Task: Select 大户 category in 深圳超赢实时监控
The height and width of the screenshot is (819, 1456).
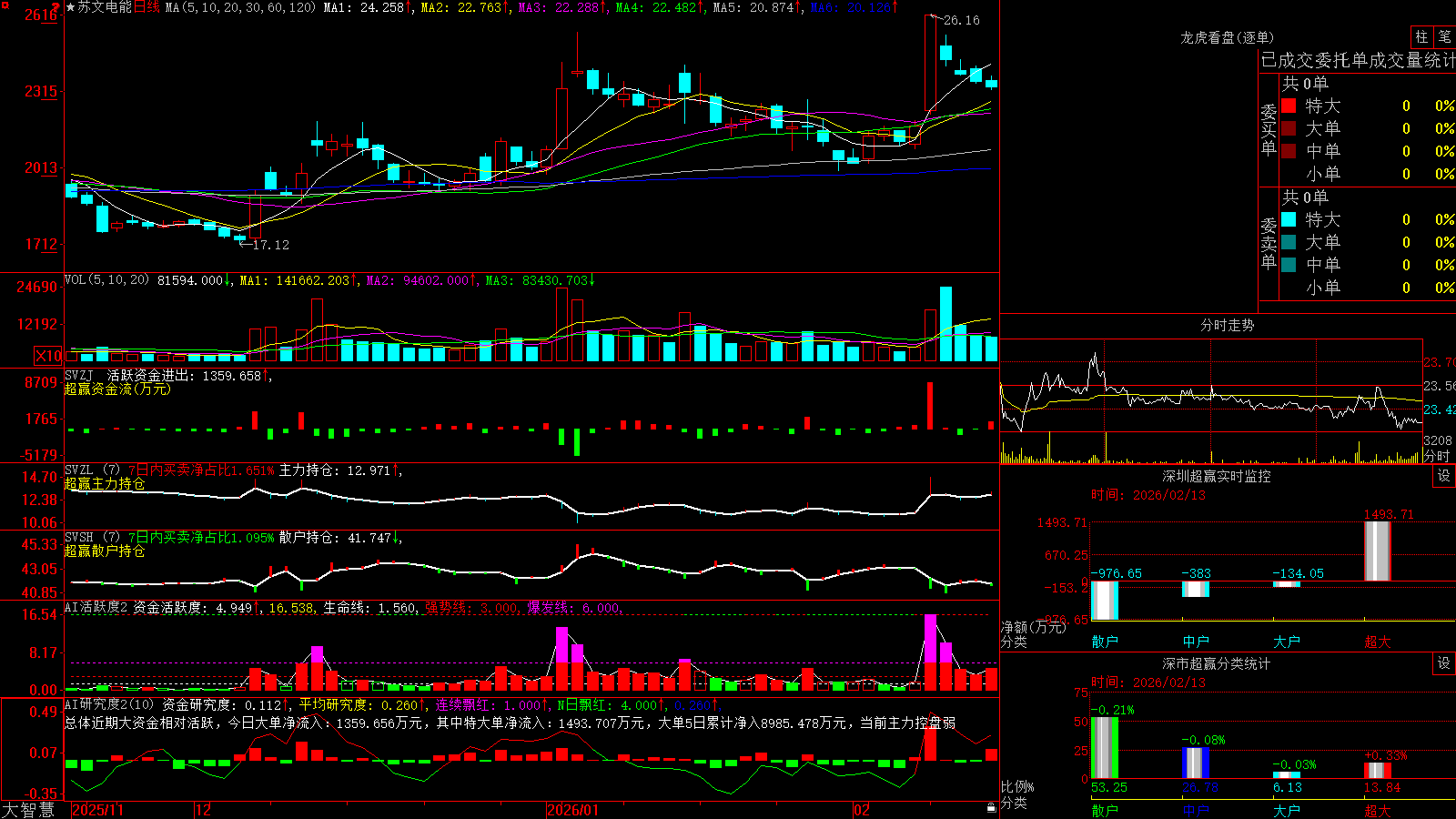Action: pos(1287,642)
